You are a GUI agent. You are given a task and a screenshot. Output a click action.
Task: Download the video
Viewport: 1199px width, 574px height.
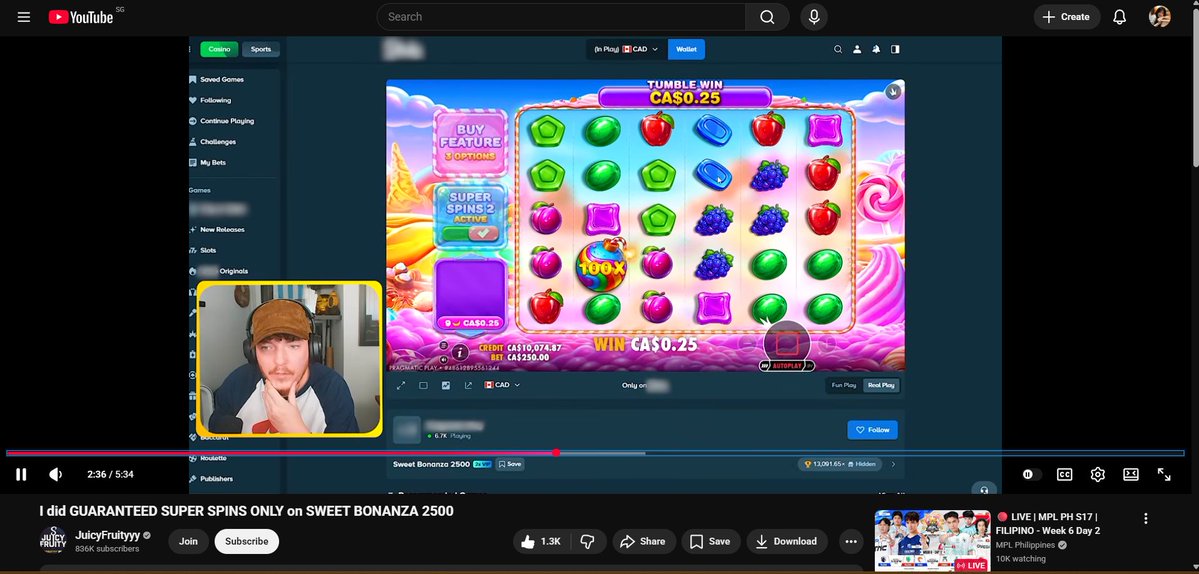pos(787,541)
